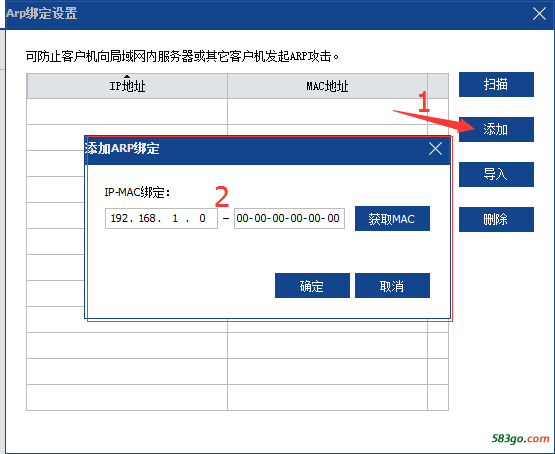Image resolution: width=555 pixels, height=454 pixels.
Task: Click the last octet 0 of IP field
Action: click(x=202, y=218)
